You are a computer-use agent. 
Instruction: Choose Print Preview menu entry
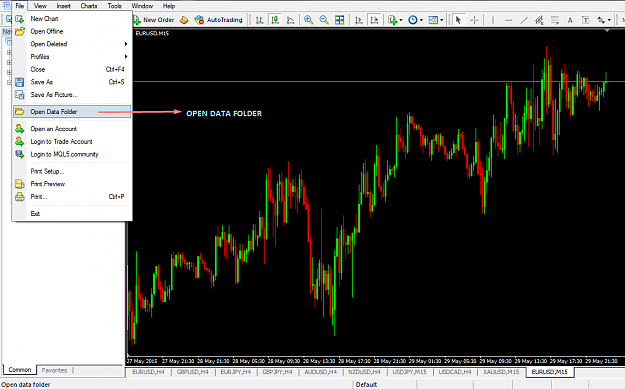pyautogui.click(x=72, y=184)
